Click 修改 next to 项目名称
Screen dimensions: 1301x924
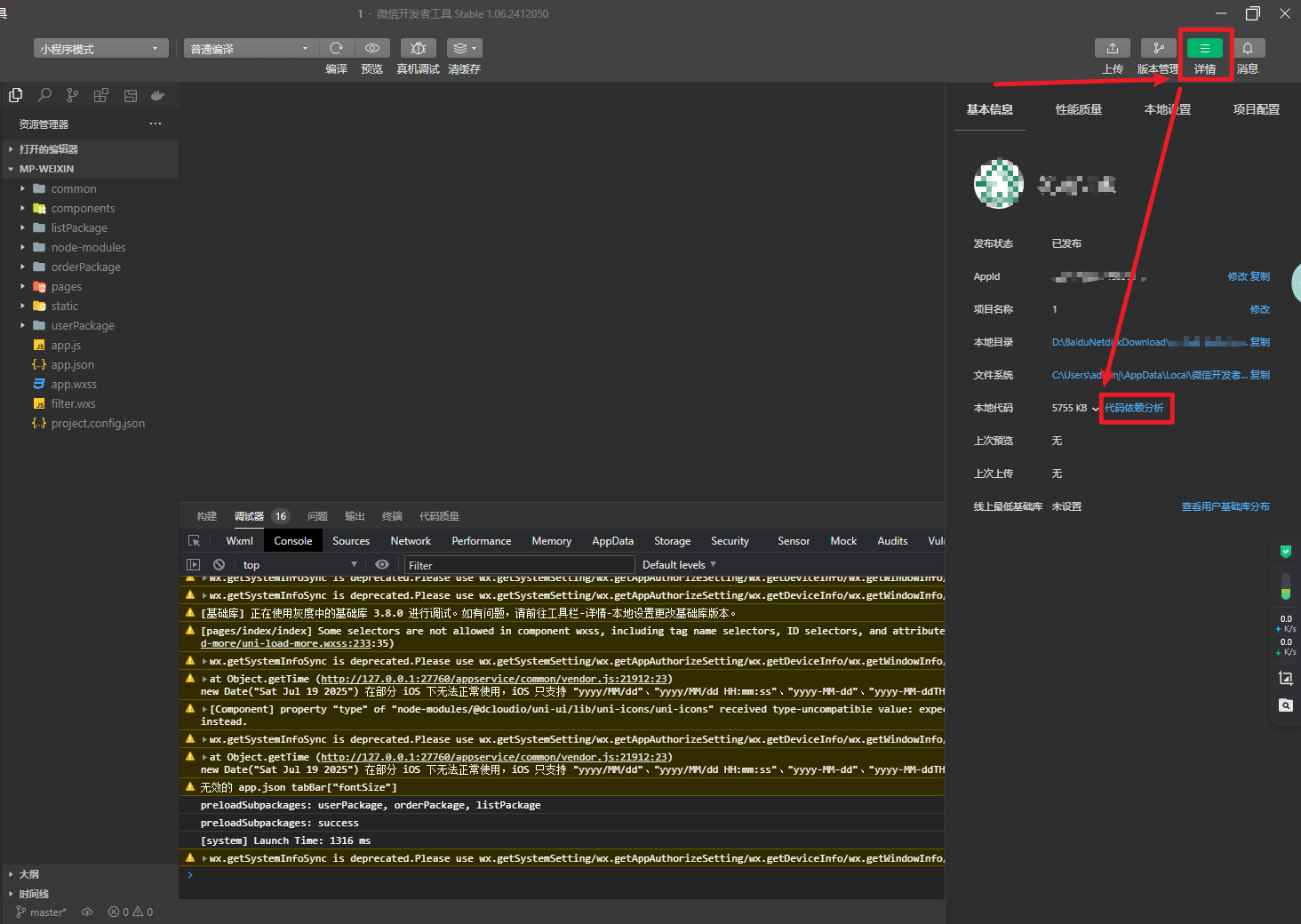(x=1260, y=309)
